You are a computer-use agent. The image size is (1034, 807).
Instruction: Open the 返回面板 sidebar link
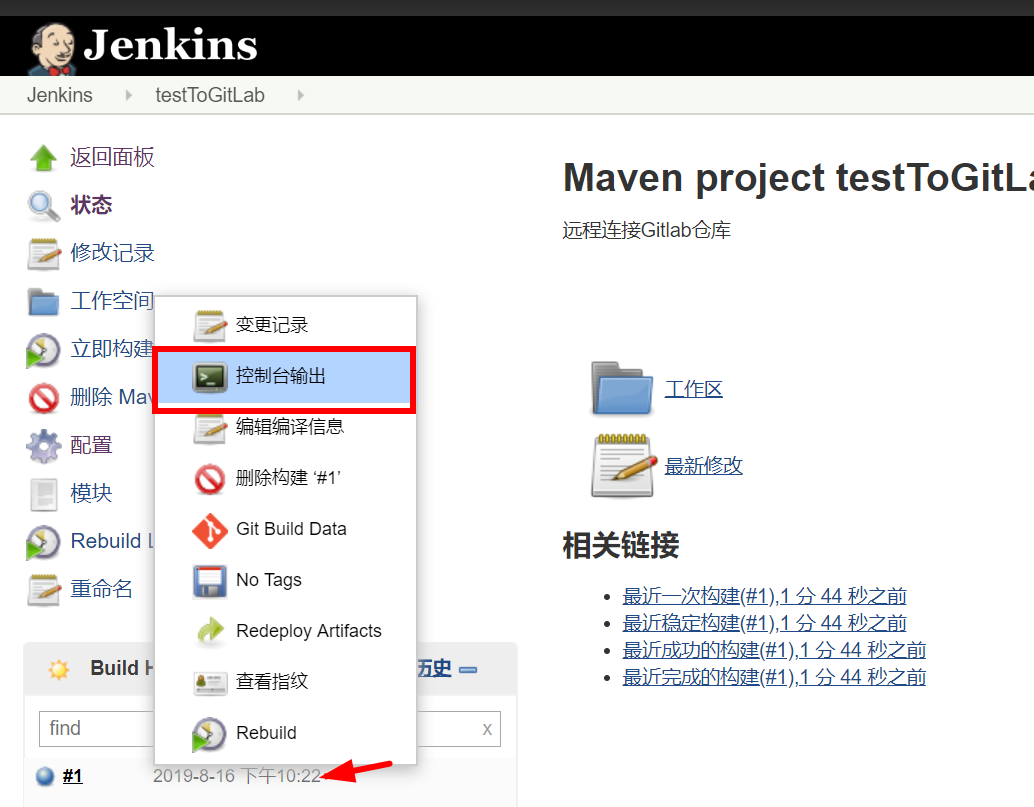coord(112,158)
